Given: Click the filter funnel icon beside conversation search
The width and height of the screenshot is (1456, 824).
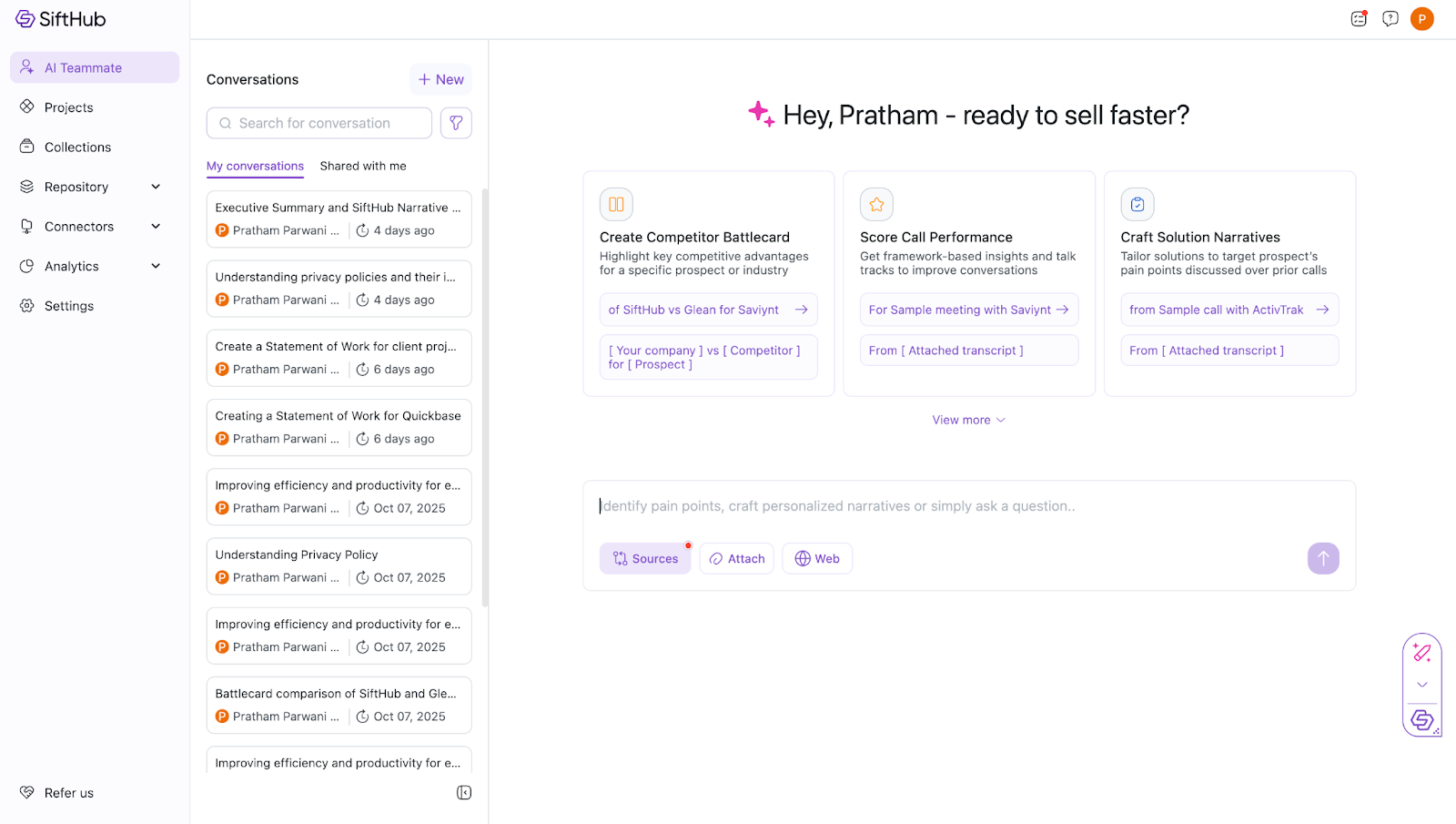Looking at the screenshot, I should pos(456,123).
